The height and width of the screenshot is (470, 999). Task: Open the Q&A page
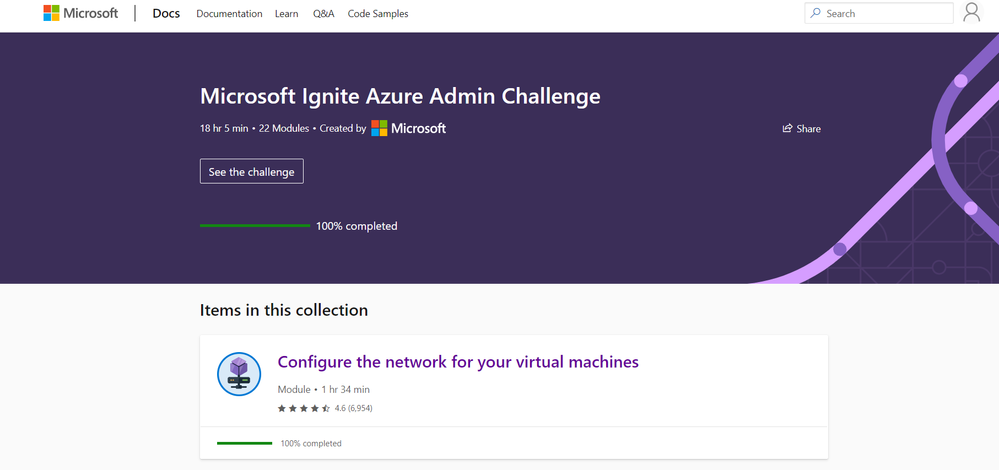(x=324, y=13)
